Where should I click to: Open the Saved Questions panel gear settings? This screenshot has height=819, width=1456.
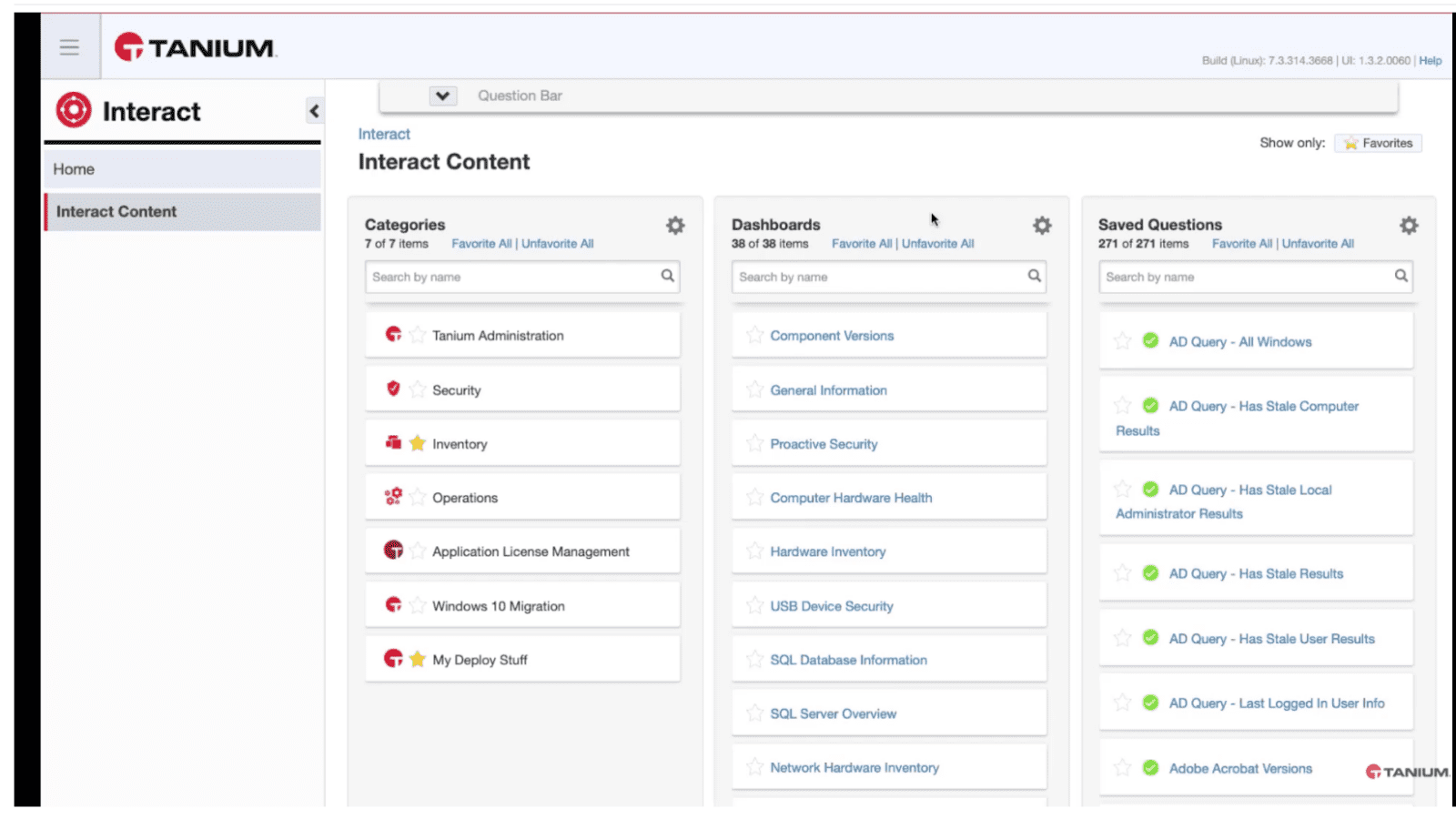tap(1409, 225)
